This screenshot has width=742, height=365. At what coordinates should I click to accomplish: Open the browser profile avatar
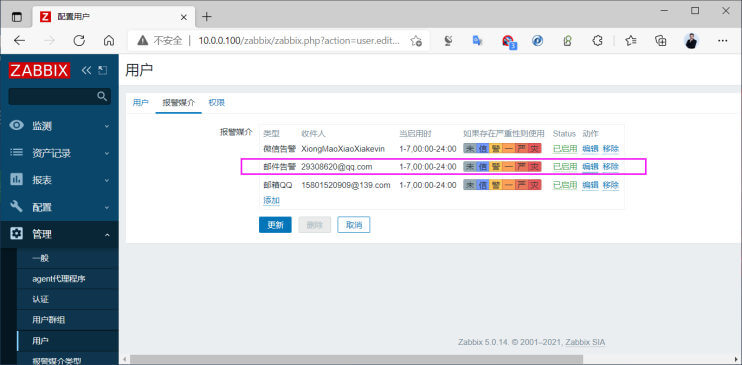coord(691,41)
